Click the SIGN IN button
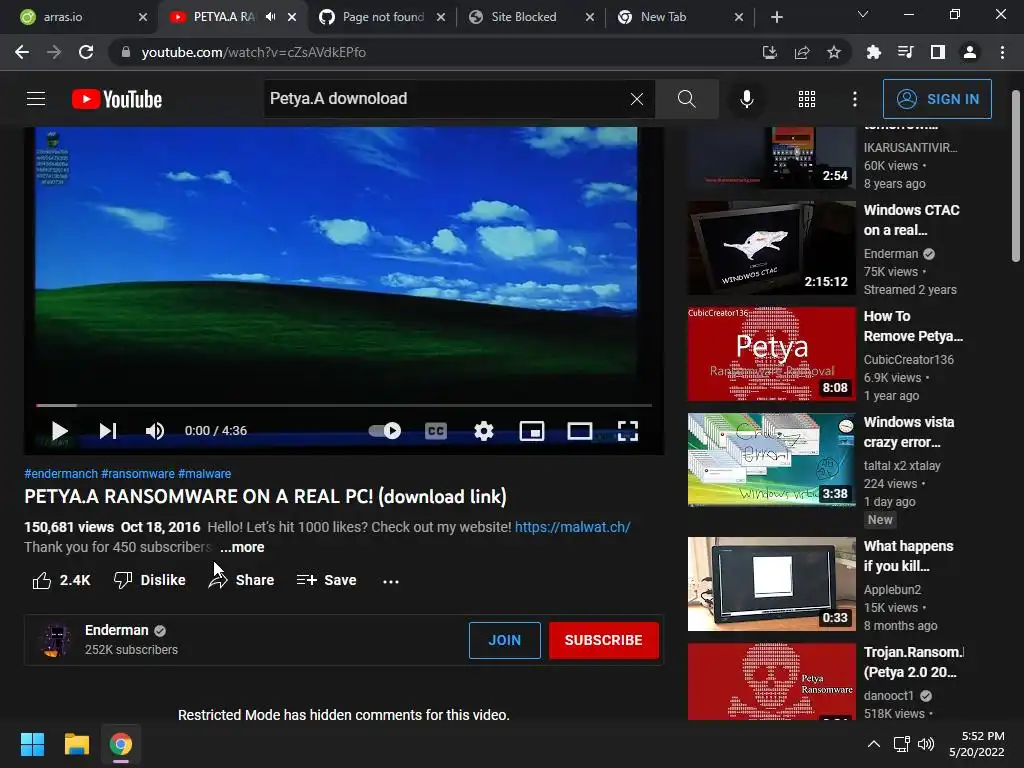 point(937,99)
